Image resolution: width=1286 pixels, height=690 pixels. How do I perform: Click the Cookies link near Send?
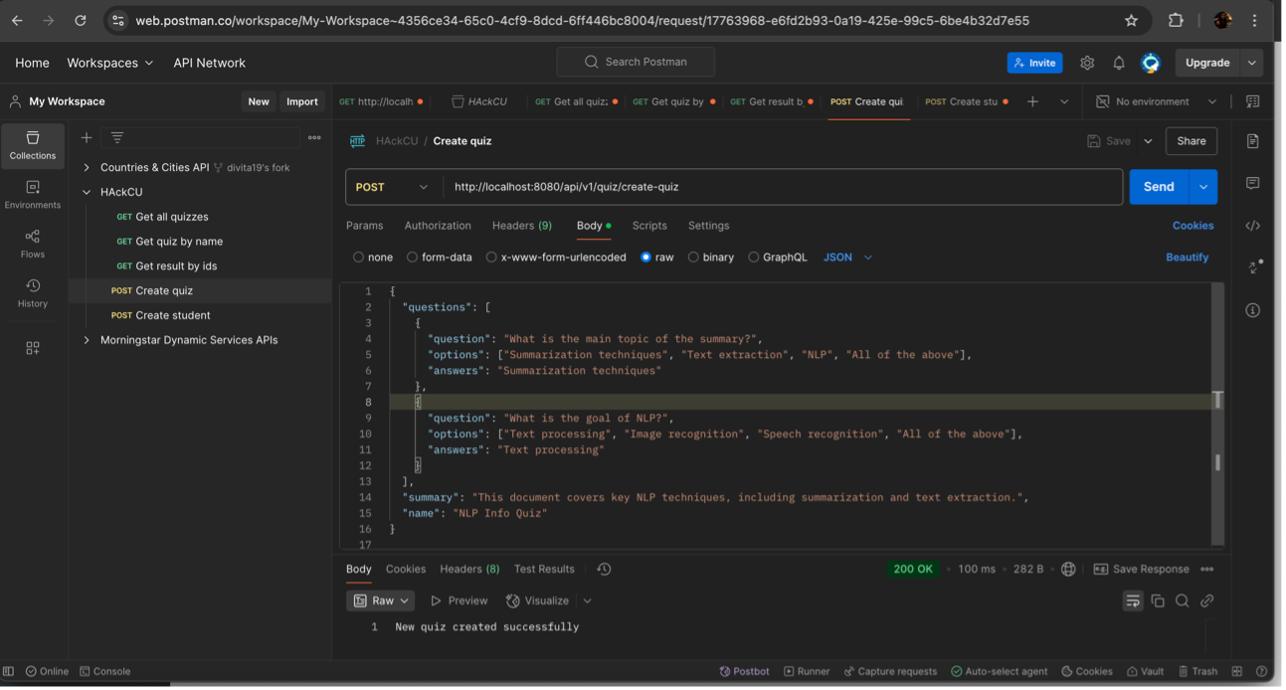pos(1193,226)
